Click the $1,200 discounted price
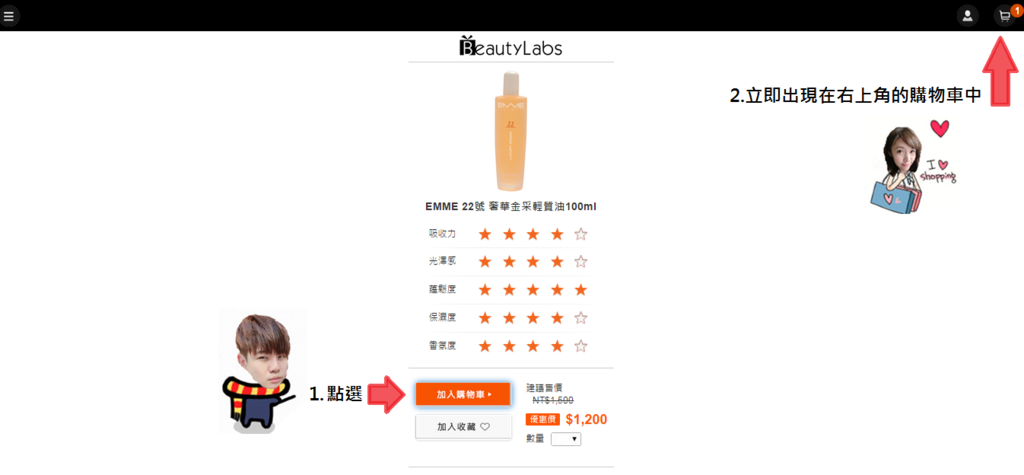Viewport: 1024px width, 475px height. click(x=586, y=419)
